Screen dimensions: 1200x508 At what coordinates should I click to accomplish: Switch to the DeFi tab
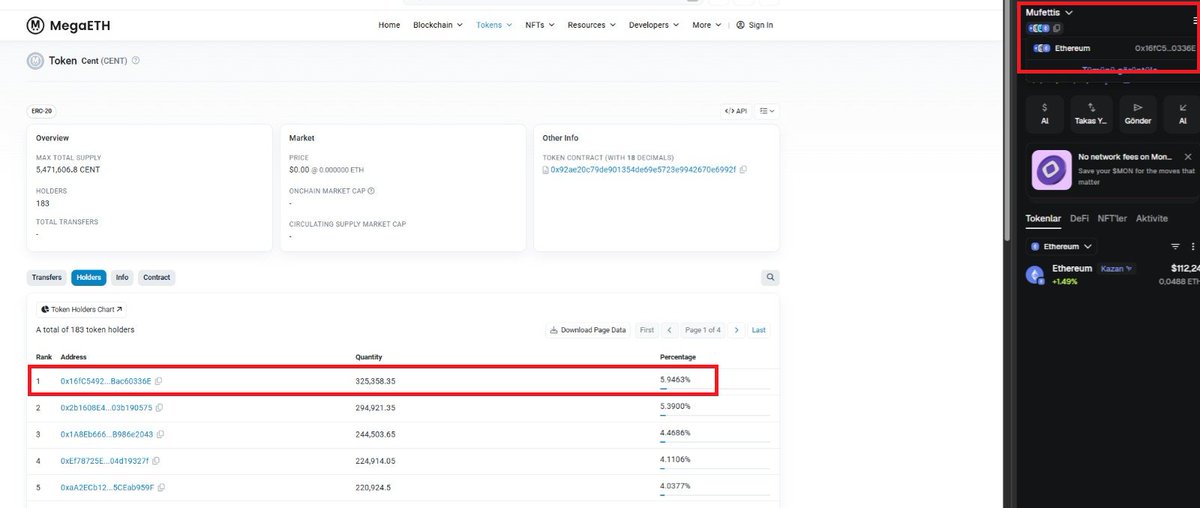1079,218
